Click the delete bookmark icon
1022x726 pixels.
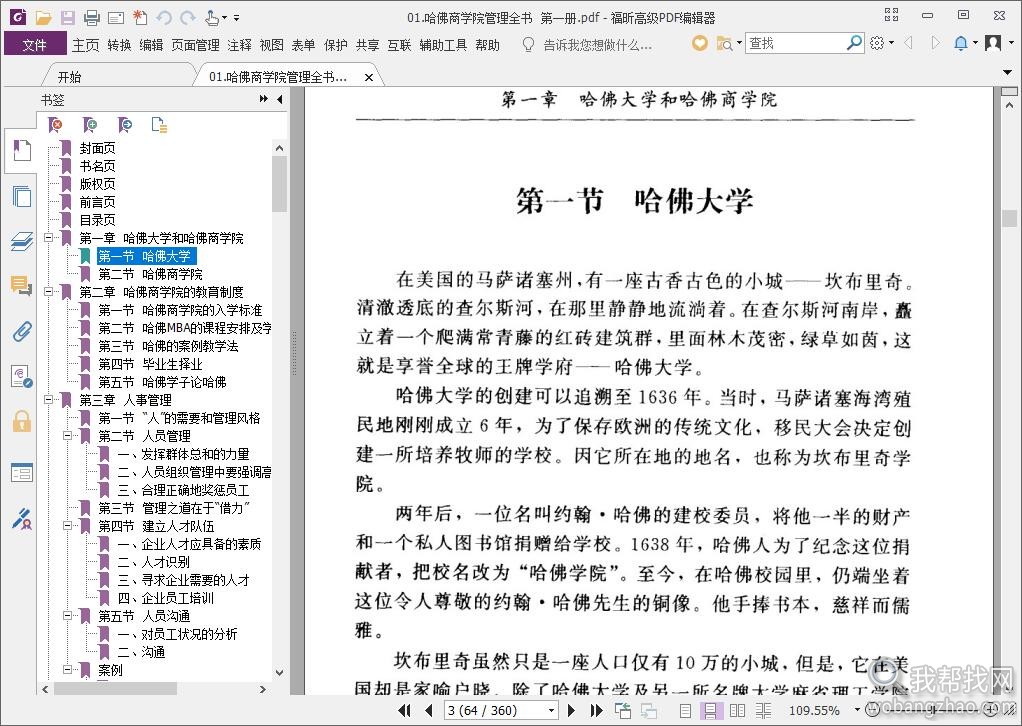pos(55,124)
